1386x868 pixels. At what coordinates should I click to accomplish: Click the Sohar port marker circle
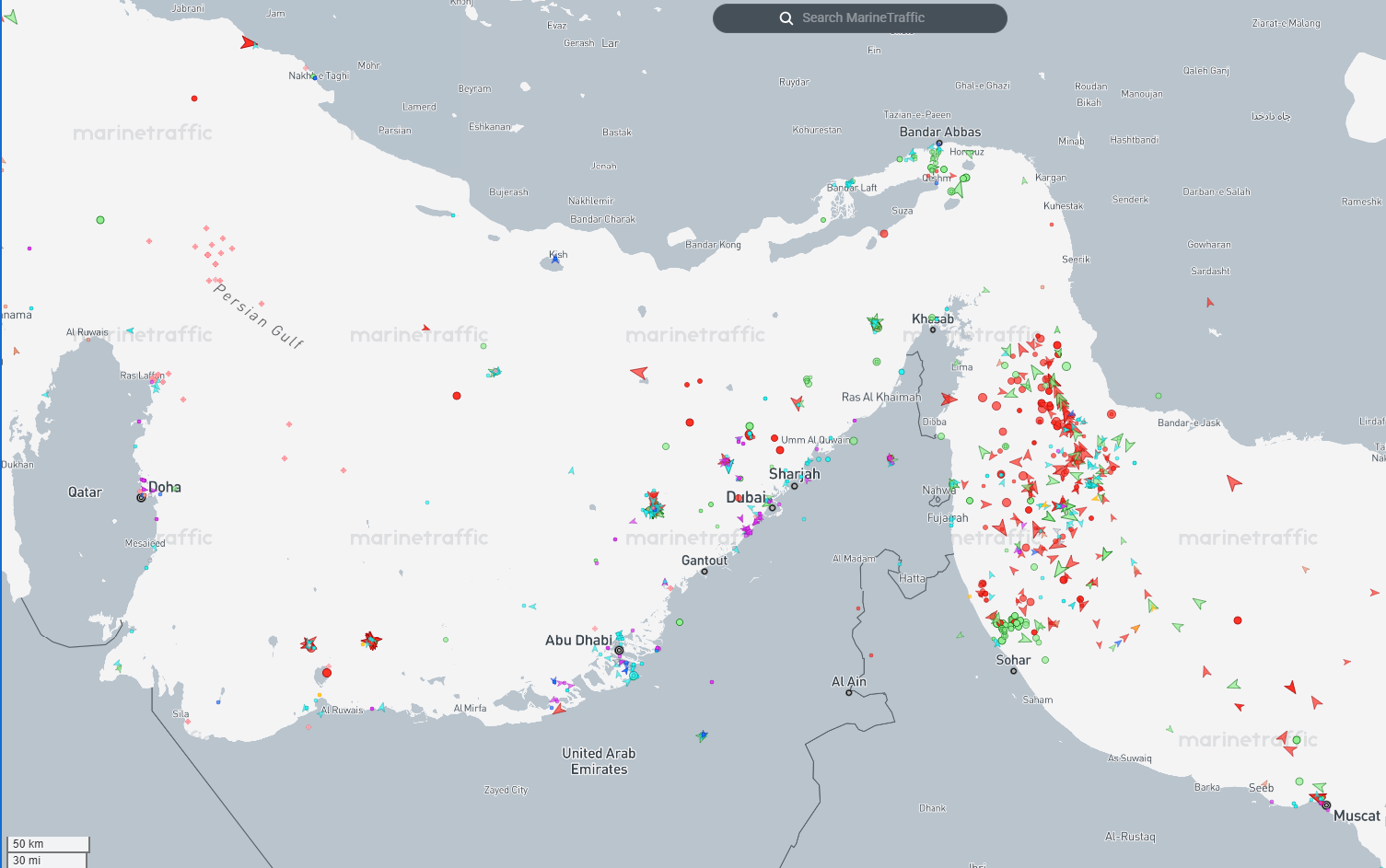(x=1014, y=671)
